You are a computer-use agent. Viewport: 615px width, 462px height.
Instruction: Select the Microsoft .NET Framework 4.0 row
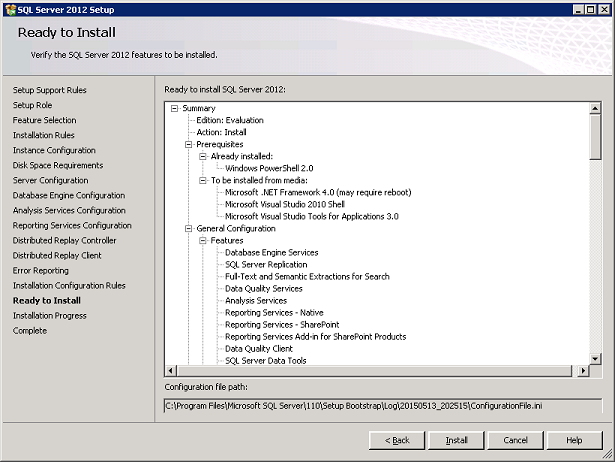(318, 193)
